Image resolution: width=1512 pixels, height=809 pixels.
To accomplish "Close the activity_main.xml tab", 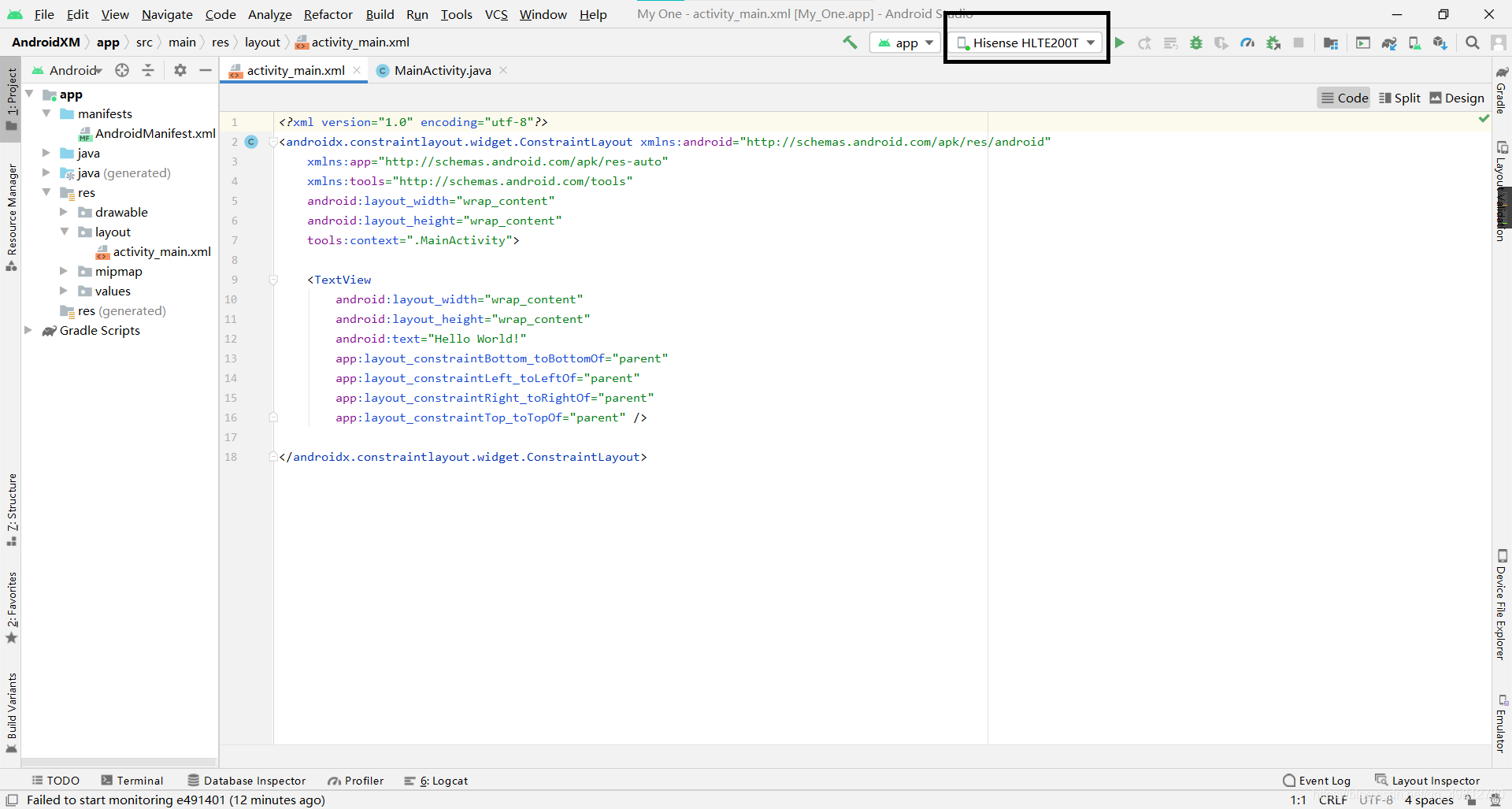I will pyautogui.click(x=357, y=70).
